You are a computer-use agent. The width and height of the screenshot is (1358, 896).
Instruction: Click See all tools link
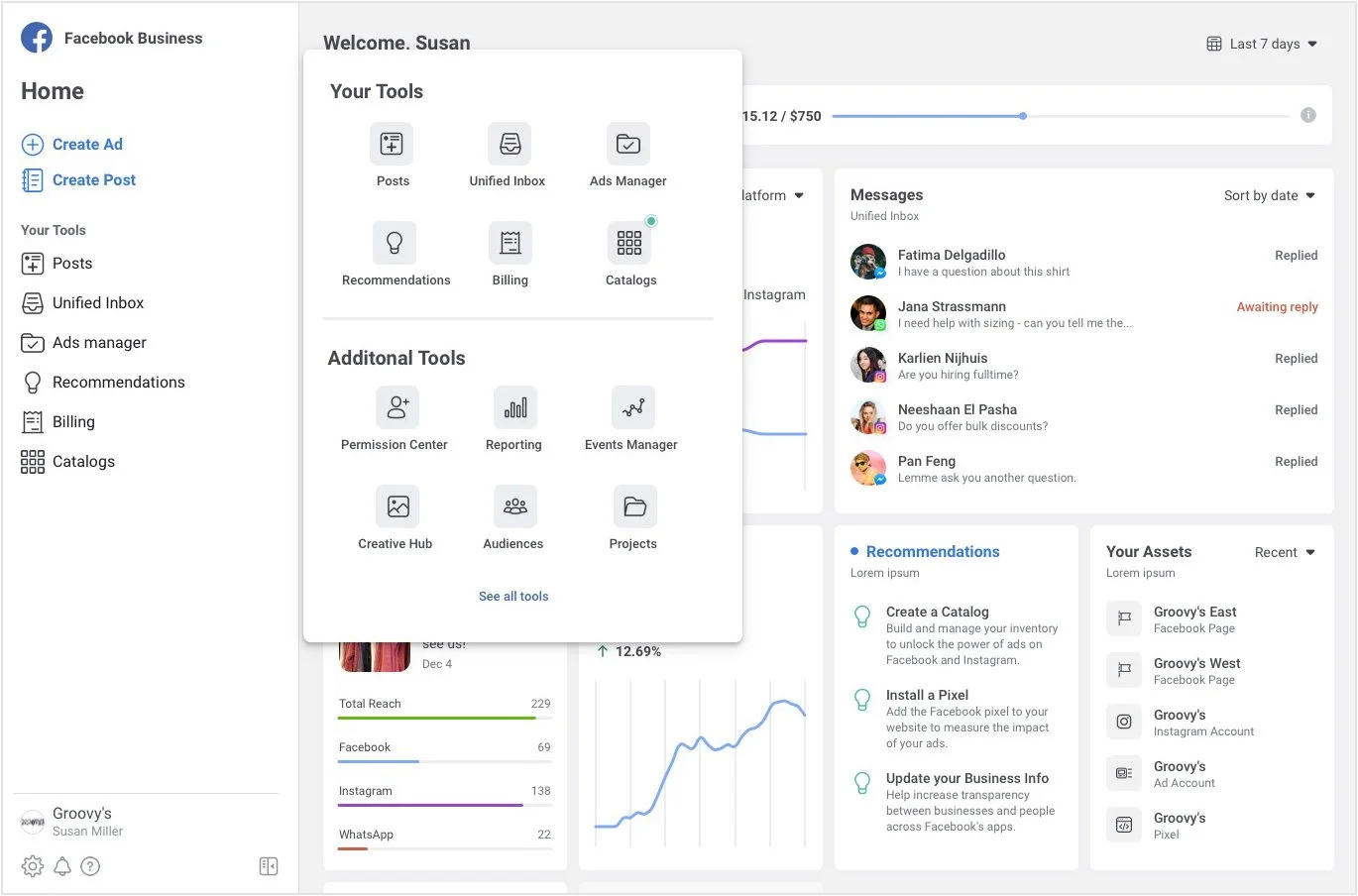coord(513,597)
